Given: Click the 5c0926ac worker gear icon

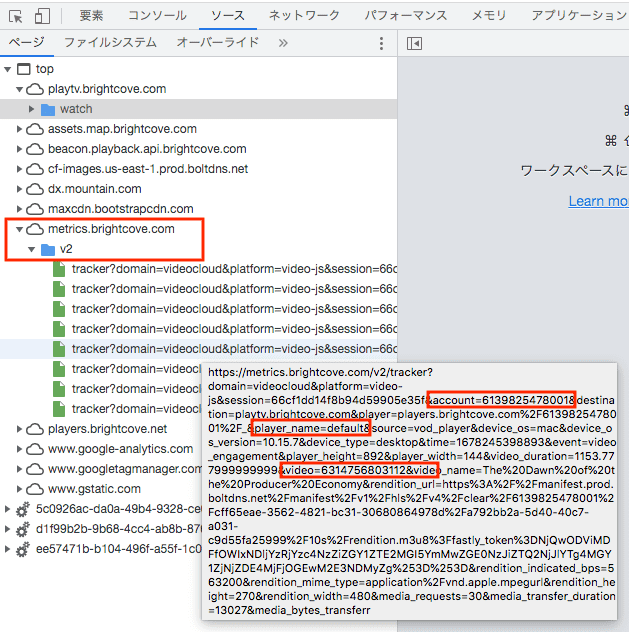Looking at the screenshot, I should pos(23,509).
